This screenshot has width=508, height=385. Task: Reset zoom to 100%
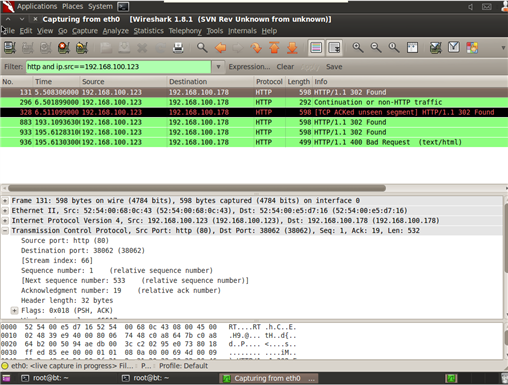coord(394,48)
